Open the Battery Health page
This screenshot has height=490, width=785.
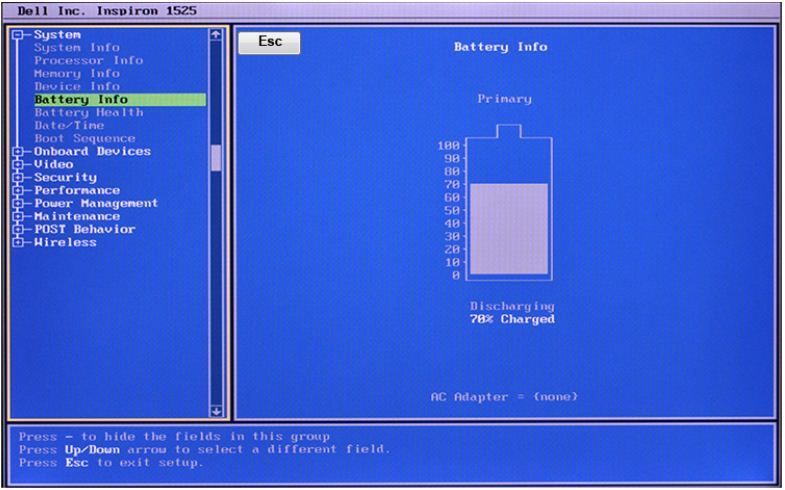[88, 113]
